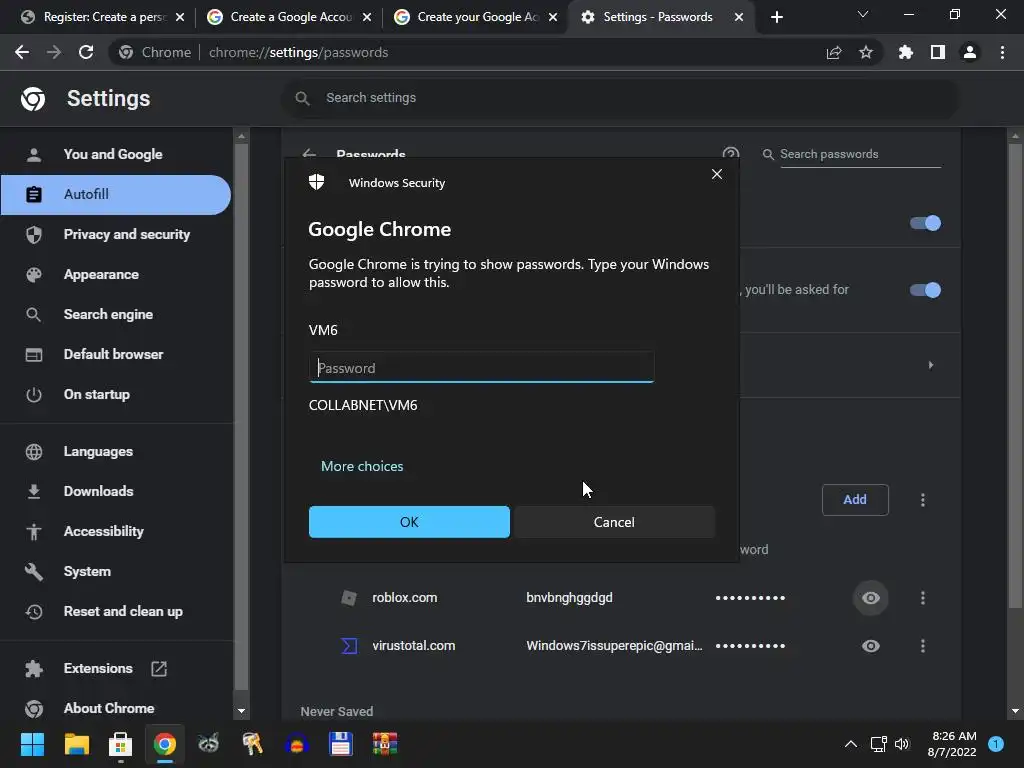
Task: Click the virustotal.com site link
Action: [413, 646]
